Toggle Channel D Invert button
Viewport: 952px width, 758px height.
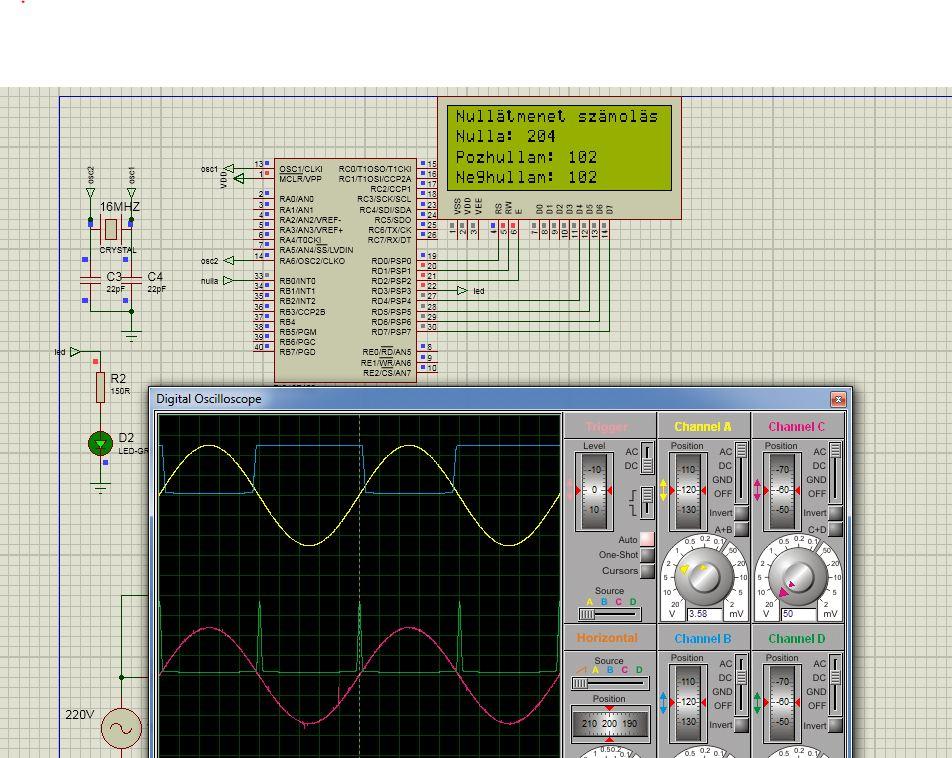pyautogui.click(x=835, y=725)
